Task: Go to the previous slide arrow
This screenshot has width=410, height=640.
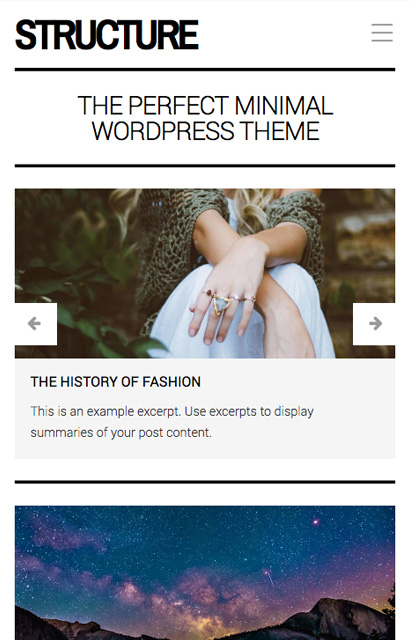Action: pyautogui.click(x=34, y=323)
